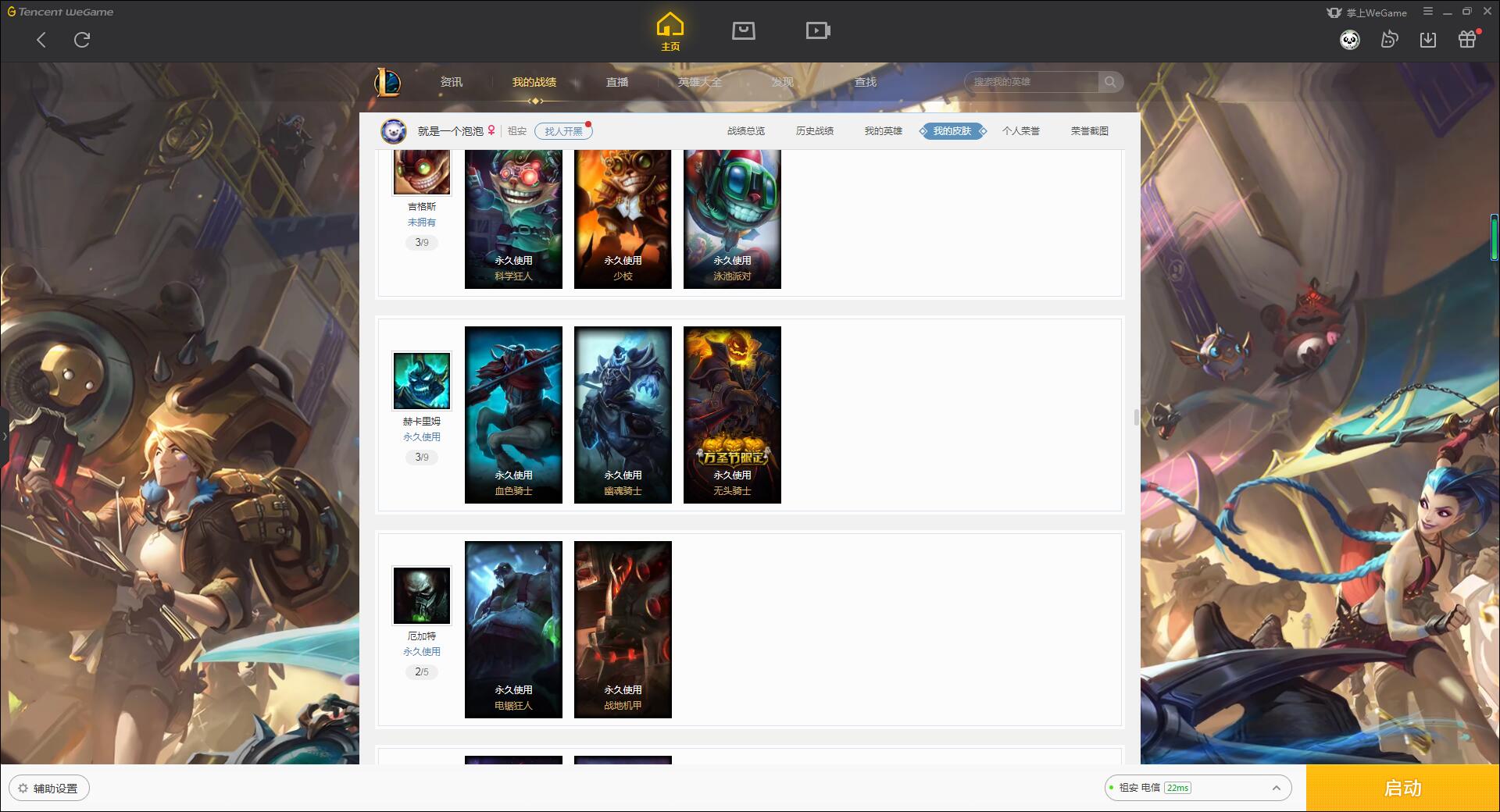
Task: Select the 我的皮肤 sub-tab
Action: 952,131
